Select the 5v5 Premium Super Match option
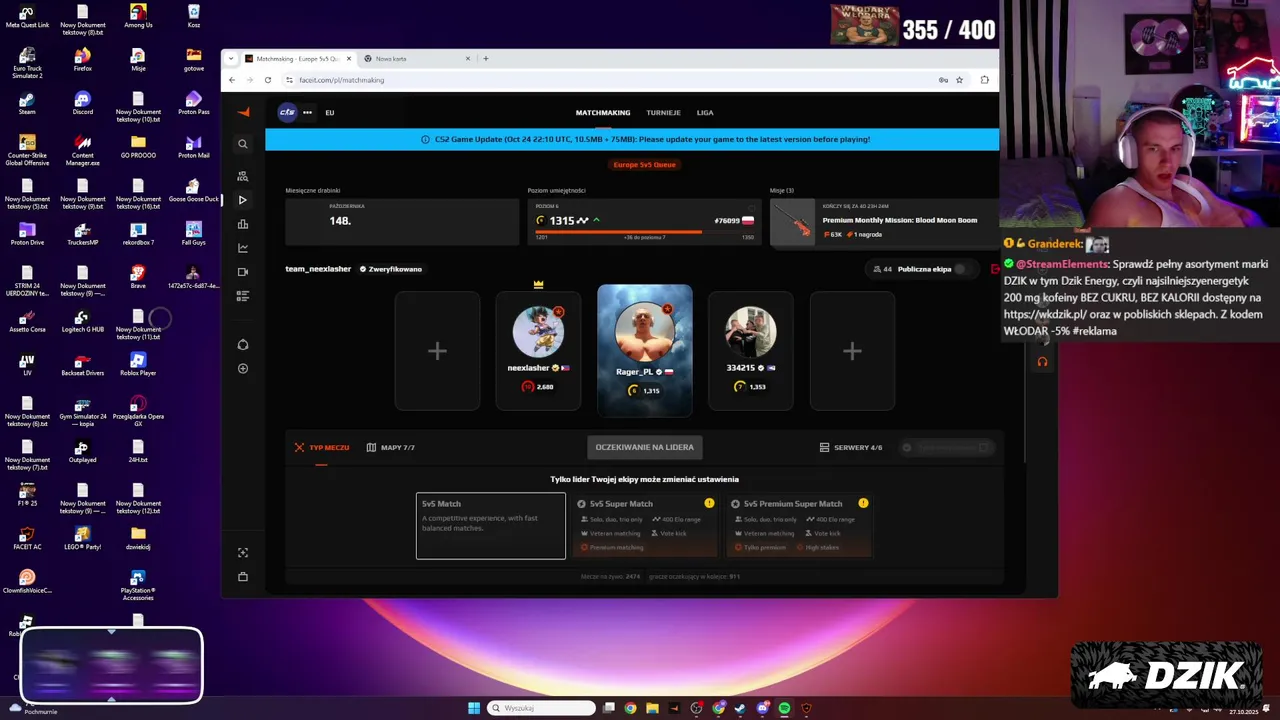This screenshot has height=720, width=1280. (799, 525)
